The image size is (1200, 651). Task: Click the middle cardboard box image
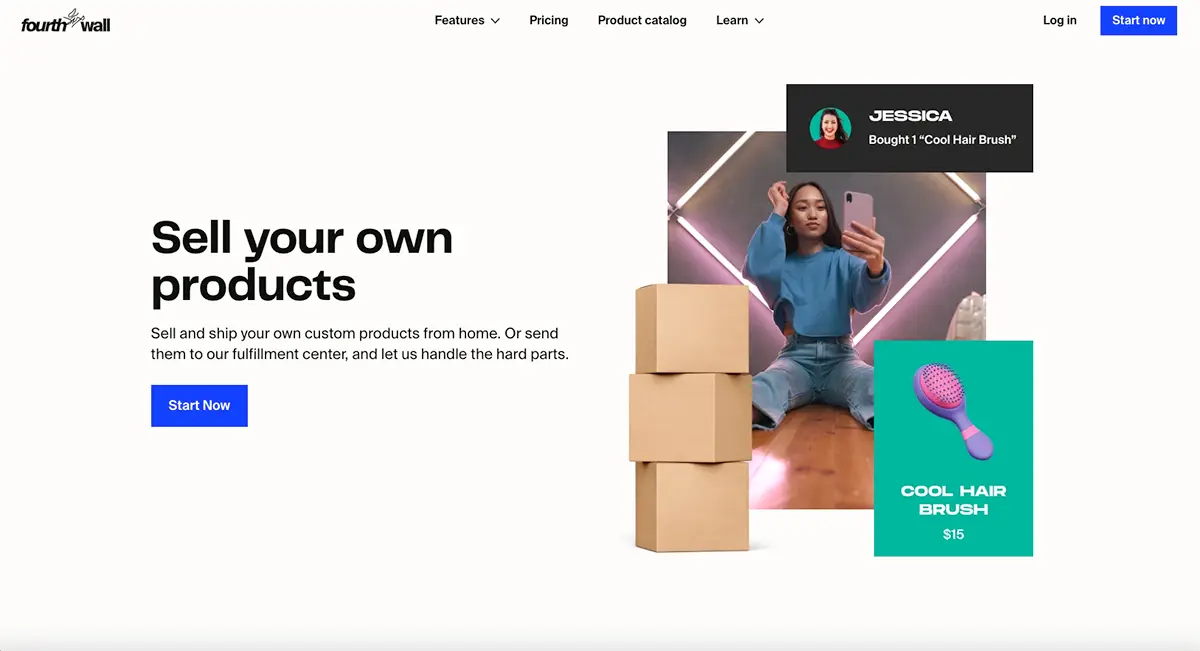coord(690,417)
